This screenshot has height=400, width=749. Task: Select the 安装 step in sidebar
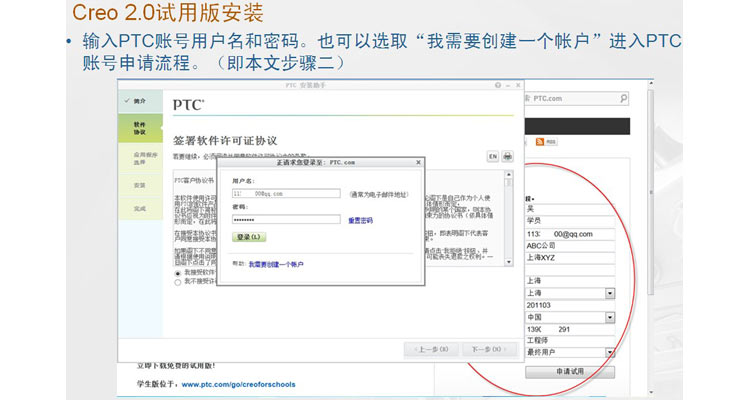140,185
